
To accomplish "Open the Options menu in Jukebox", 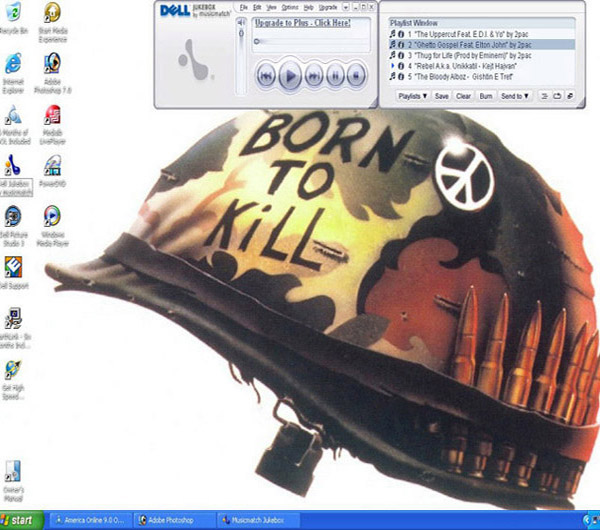I will click(x=290, y=7).
